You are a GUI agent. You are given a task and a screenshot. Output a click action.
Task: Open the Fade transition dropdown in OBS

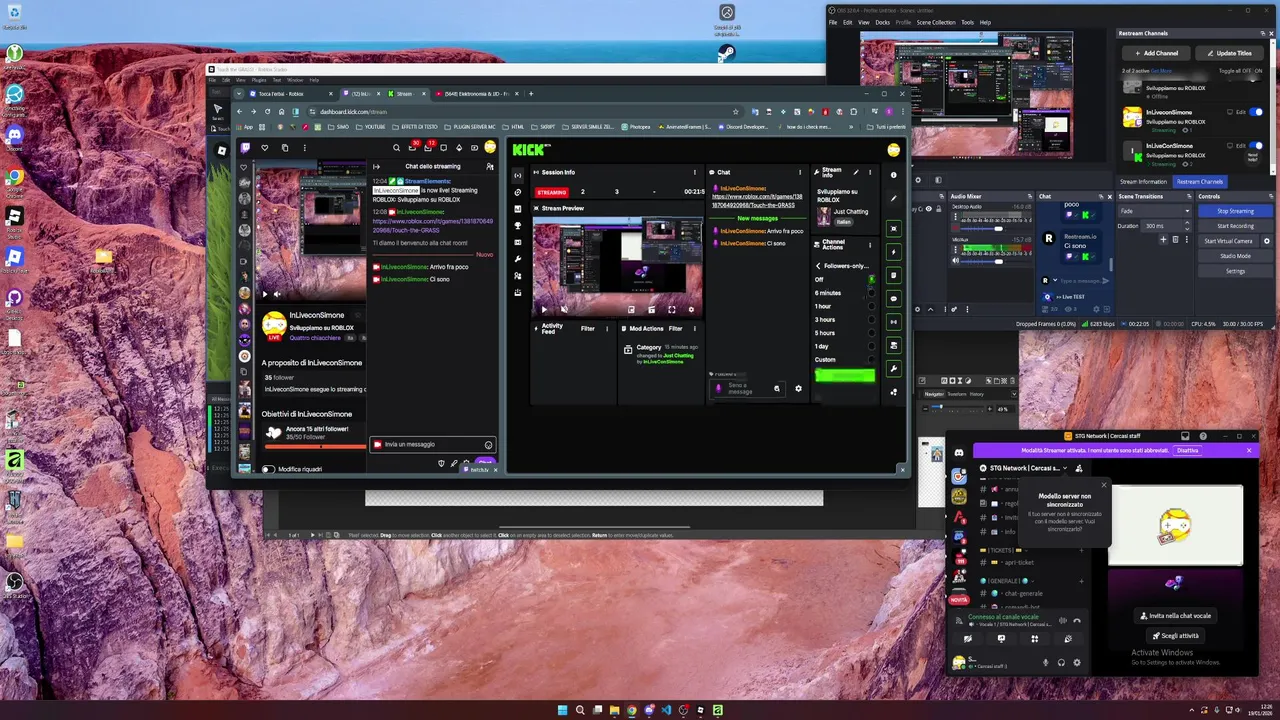[1155, 211]
